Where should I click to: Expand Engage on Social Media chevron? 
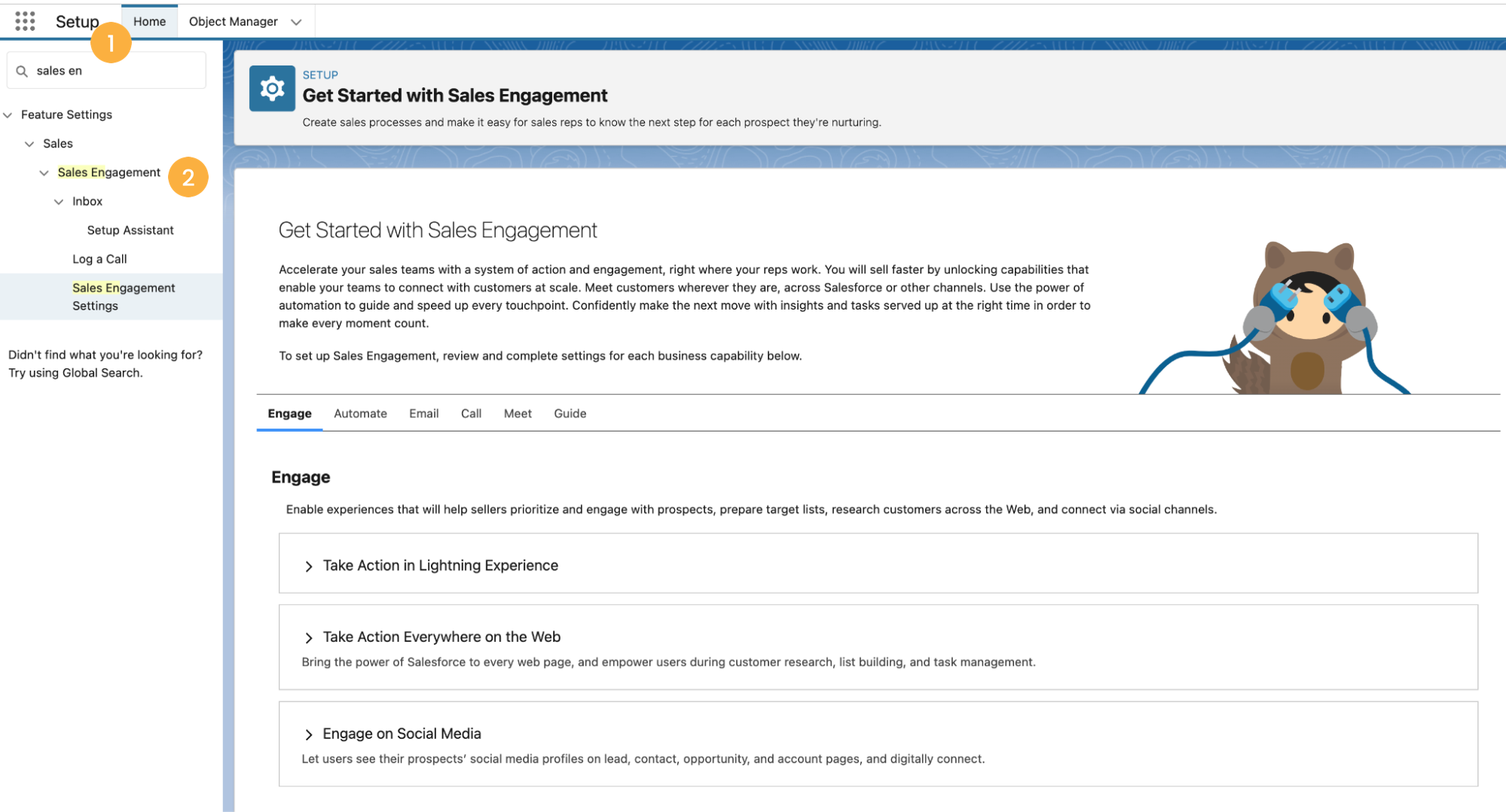point(308,734)
